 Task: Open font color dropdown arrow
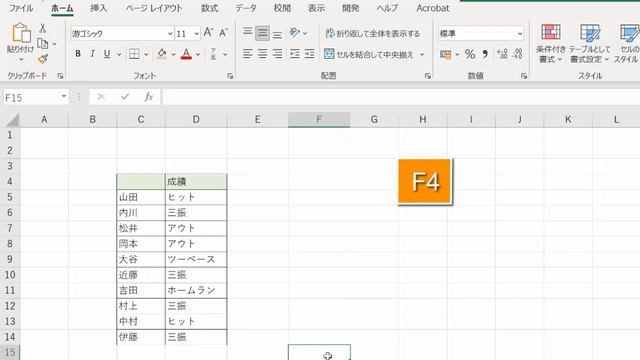pyautogui.click(x=198, y=54)
